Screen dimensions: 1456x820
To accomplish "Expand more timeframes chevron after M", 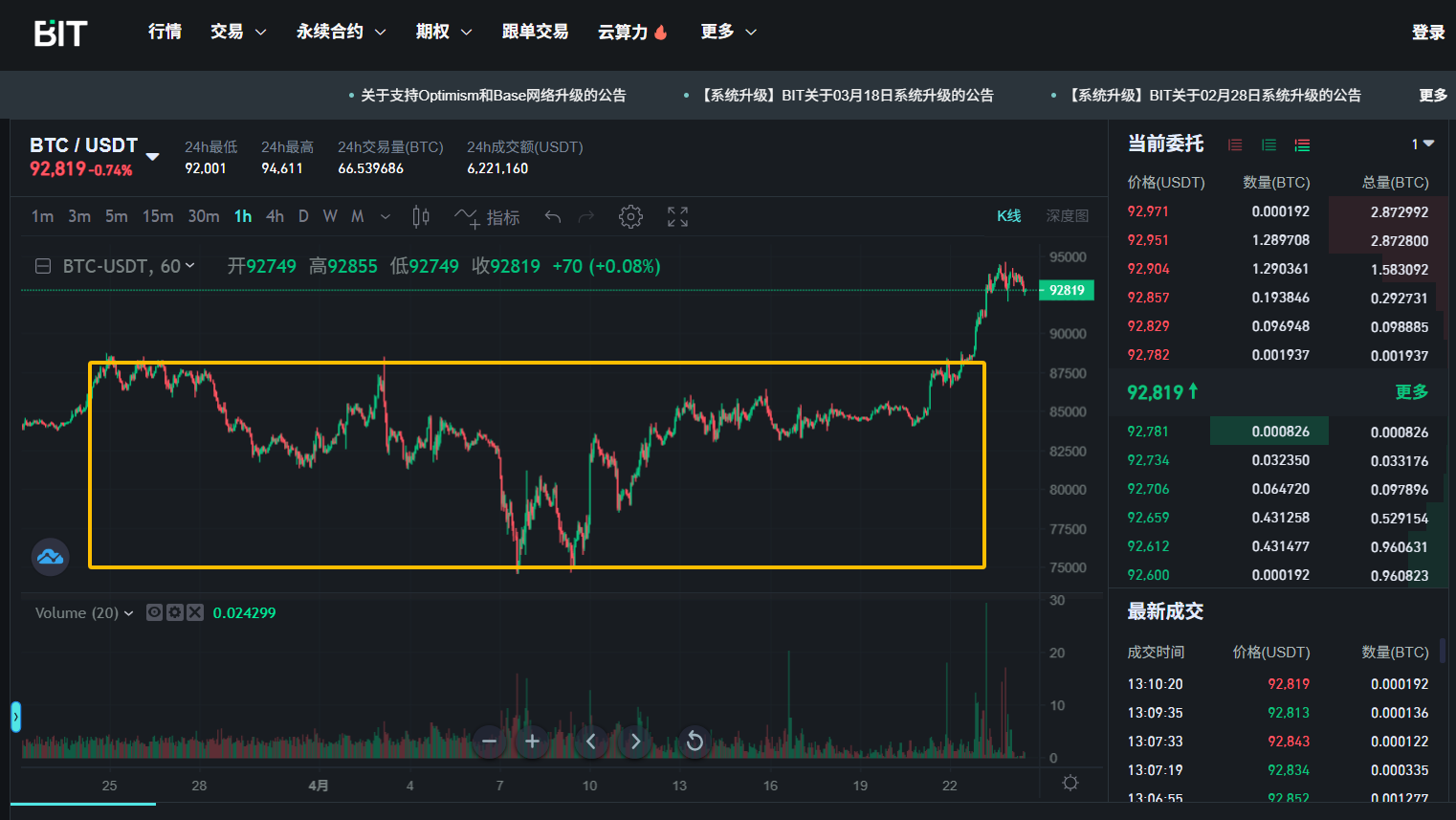I will pyautogui.click(x=386, y=217).
